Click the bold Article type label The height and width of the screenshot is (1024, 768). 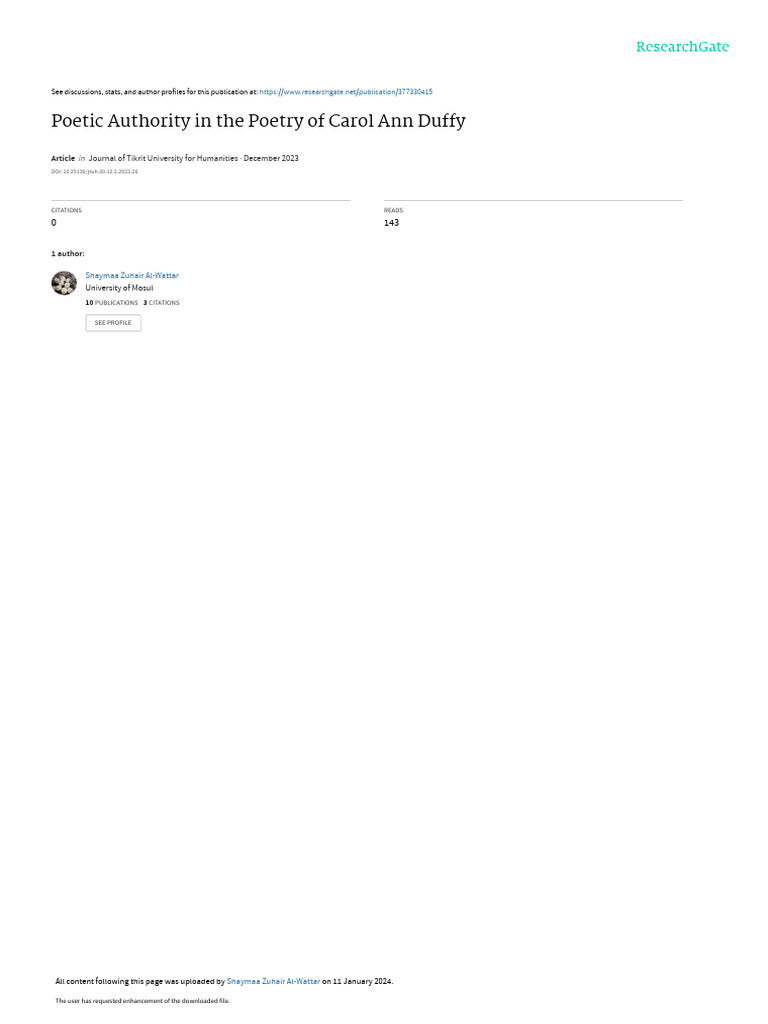pyautogui.click(x=63, y=158)
